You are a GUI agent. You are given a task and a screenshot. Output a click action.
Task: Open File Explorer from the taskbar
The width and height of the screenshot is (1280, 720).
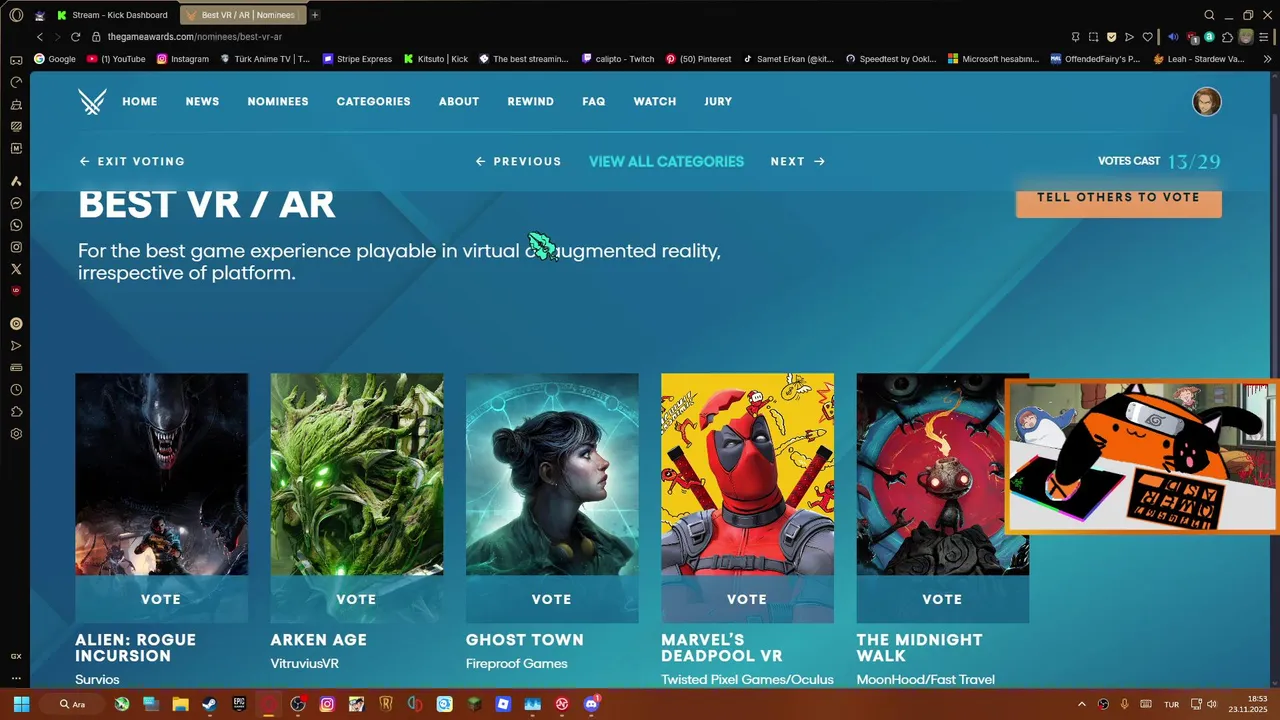180,704
